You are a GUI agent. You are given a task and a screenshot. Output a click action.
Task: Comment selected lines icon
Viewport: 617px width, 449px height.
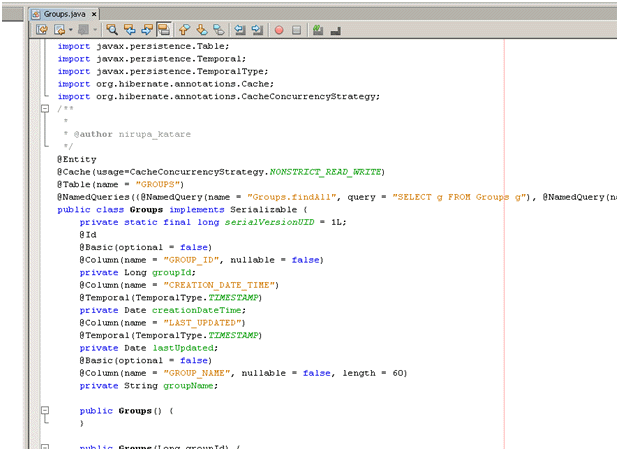[318, 30]
